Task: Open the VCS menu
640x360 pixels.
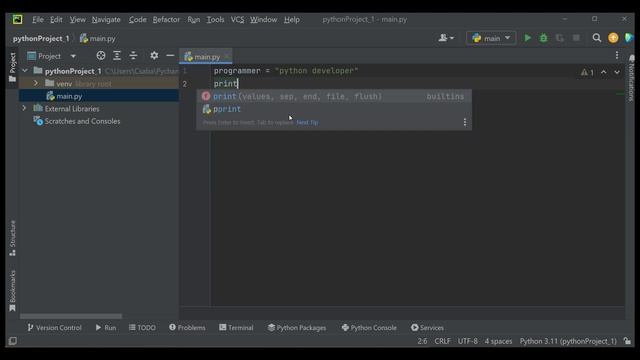Action: tap(237, 20)
